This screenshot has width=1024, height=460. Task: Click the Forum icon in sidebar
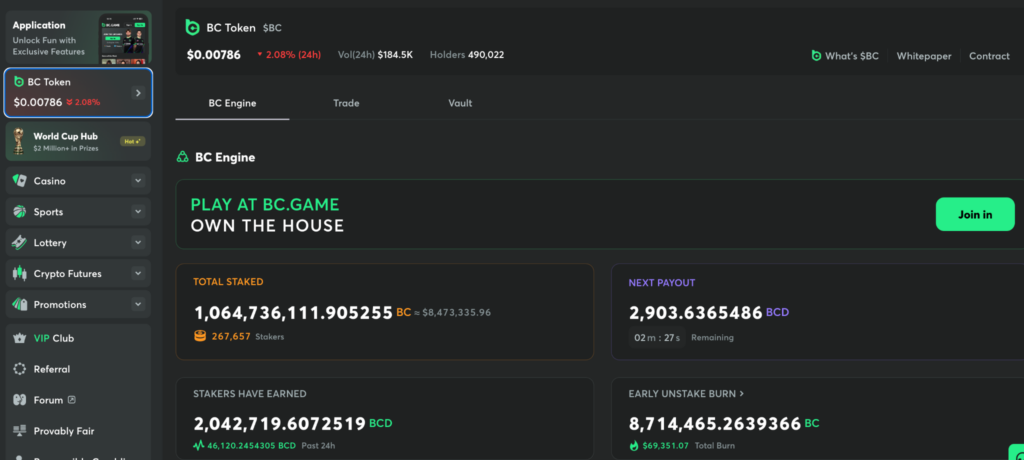pos(20,400)
